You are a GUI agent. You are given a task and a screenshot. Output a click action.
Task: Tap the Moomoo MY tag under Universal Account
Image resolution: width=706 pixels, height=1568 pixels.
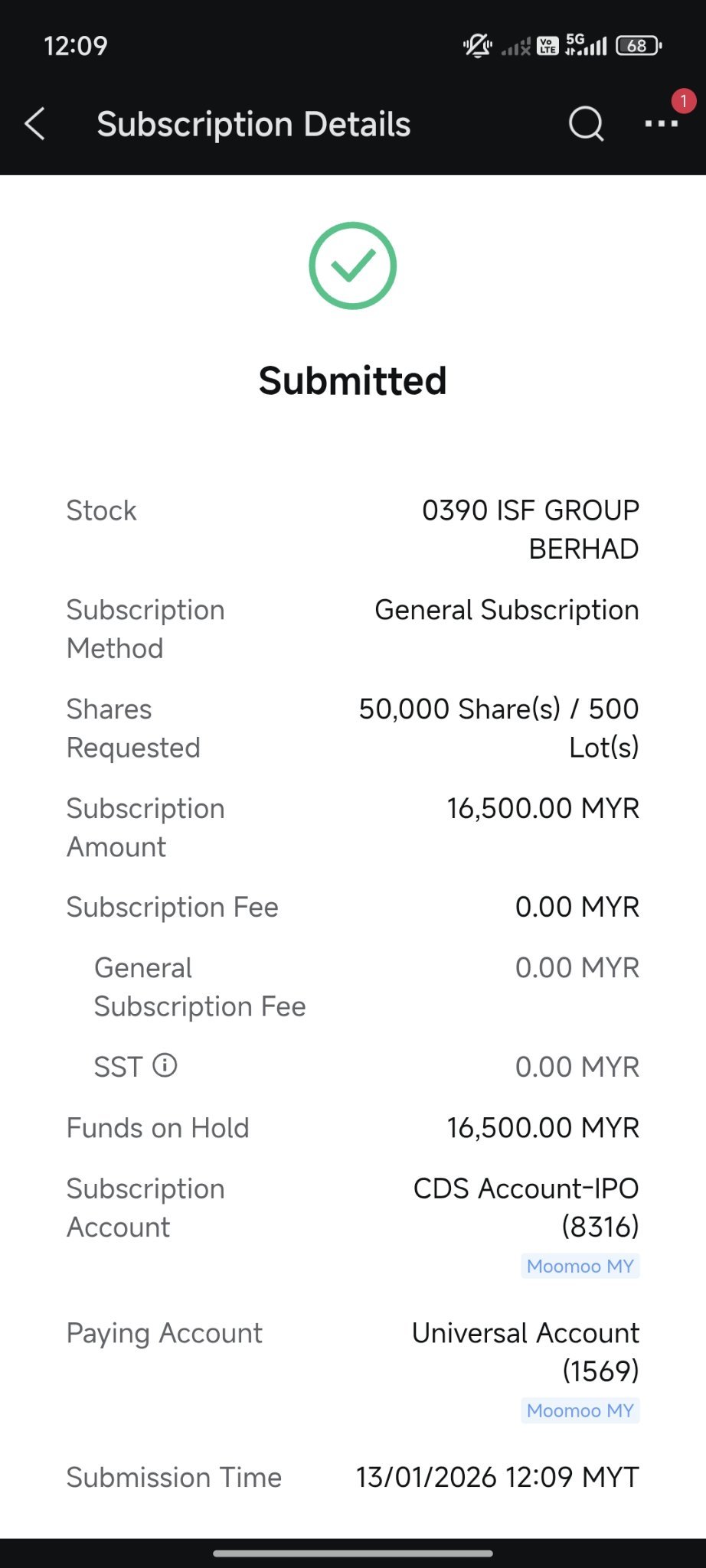coord(580,1410)
